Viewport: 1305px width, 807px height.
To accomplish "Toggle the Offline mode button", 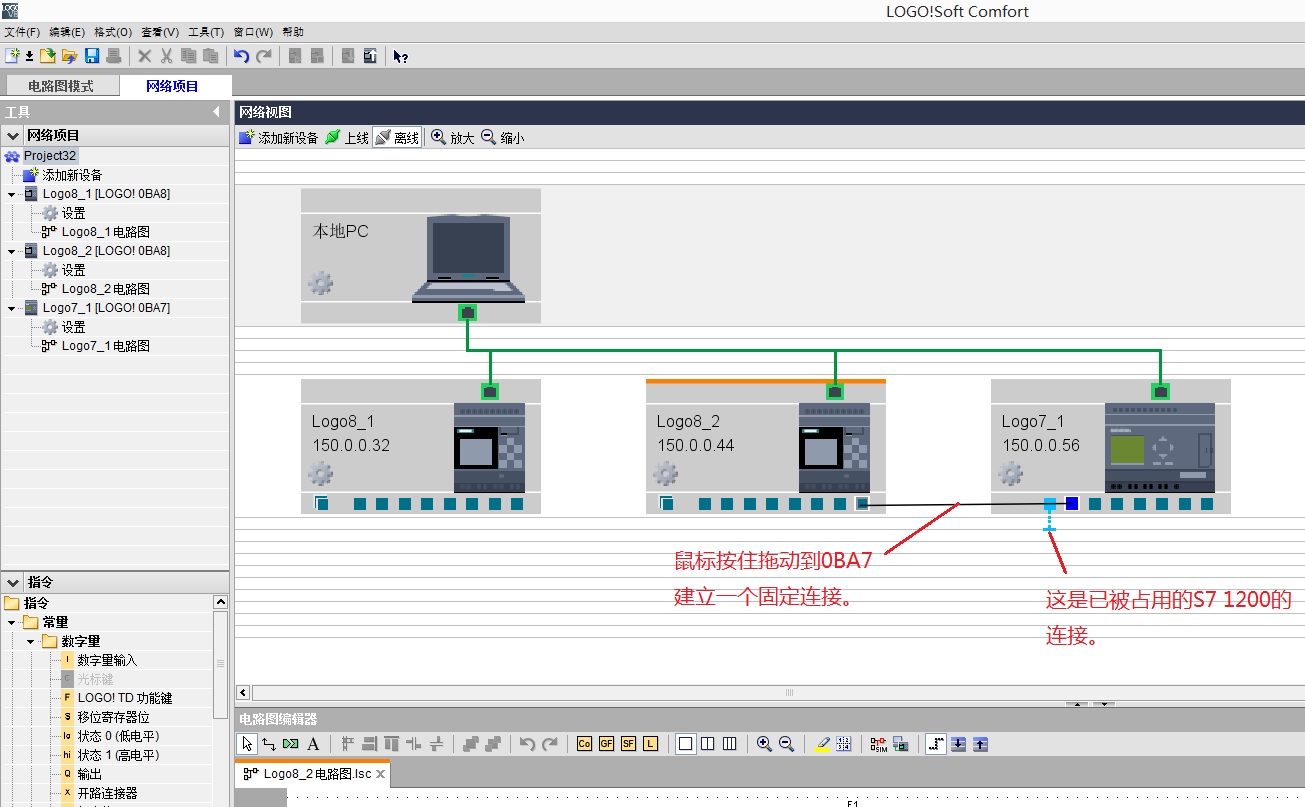I will [397, 138].
